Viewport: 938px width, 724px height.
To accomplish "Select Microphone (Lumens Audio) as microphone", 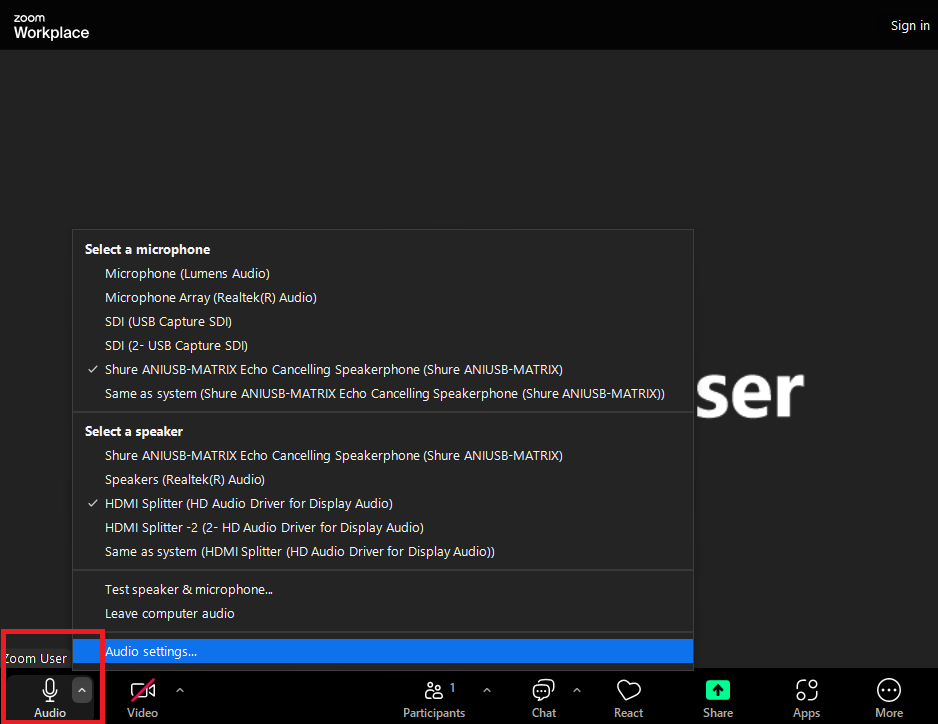I will 187,273.
